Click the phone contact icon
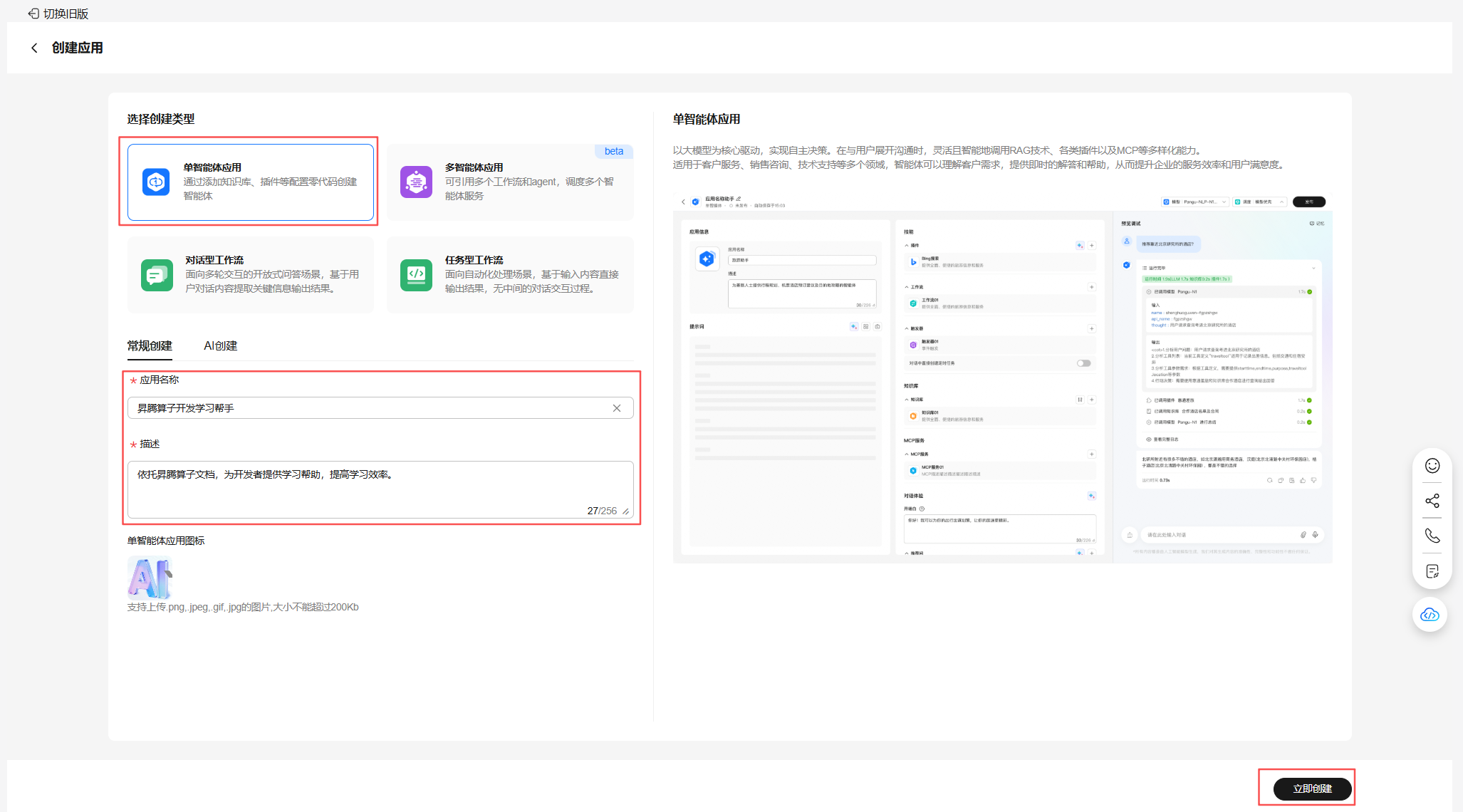This screenshot has height=812, width=1463. (1432, 536)
